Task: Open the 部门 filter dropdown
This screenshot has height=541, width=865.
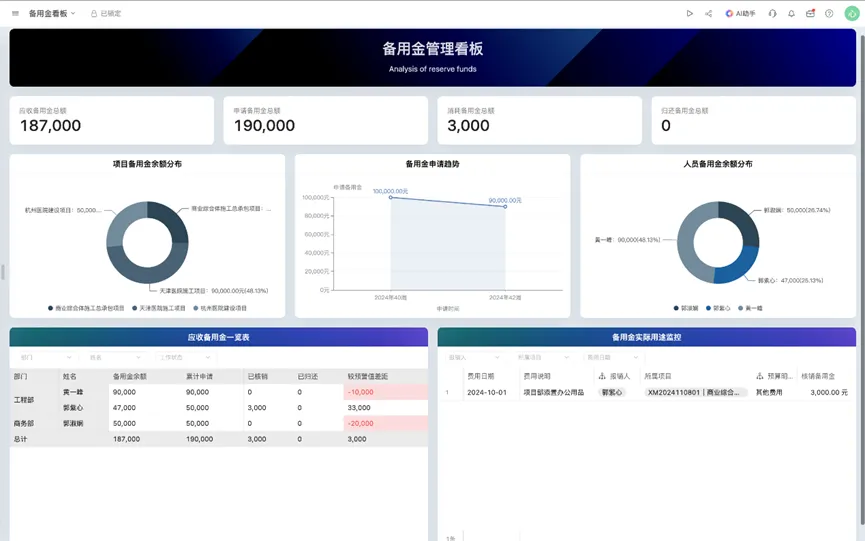Action: pyautogui.click(x=45, y=357)
